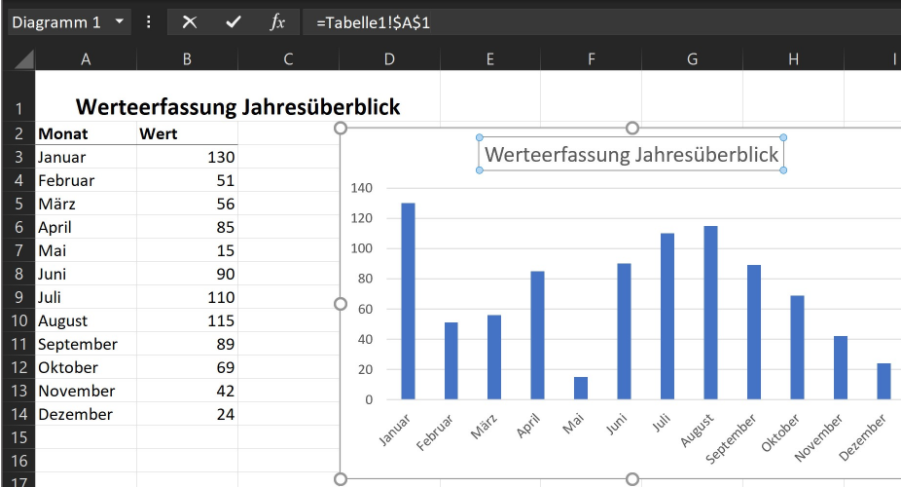
Task: Click the formula bar containing =Tabelle1!$A$1
Action: click(600, 21)
